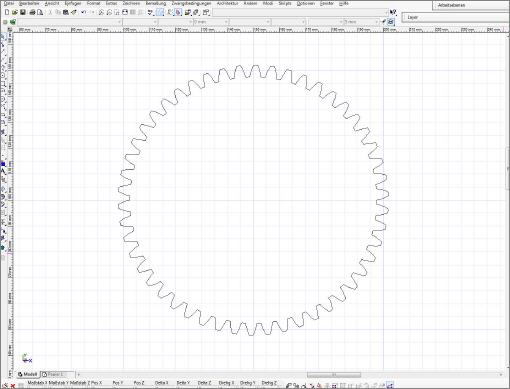Open the Arbeitsebenen panel button
This screenshot has width=510, height=389.
tap(471, 5)
